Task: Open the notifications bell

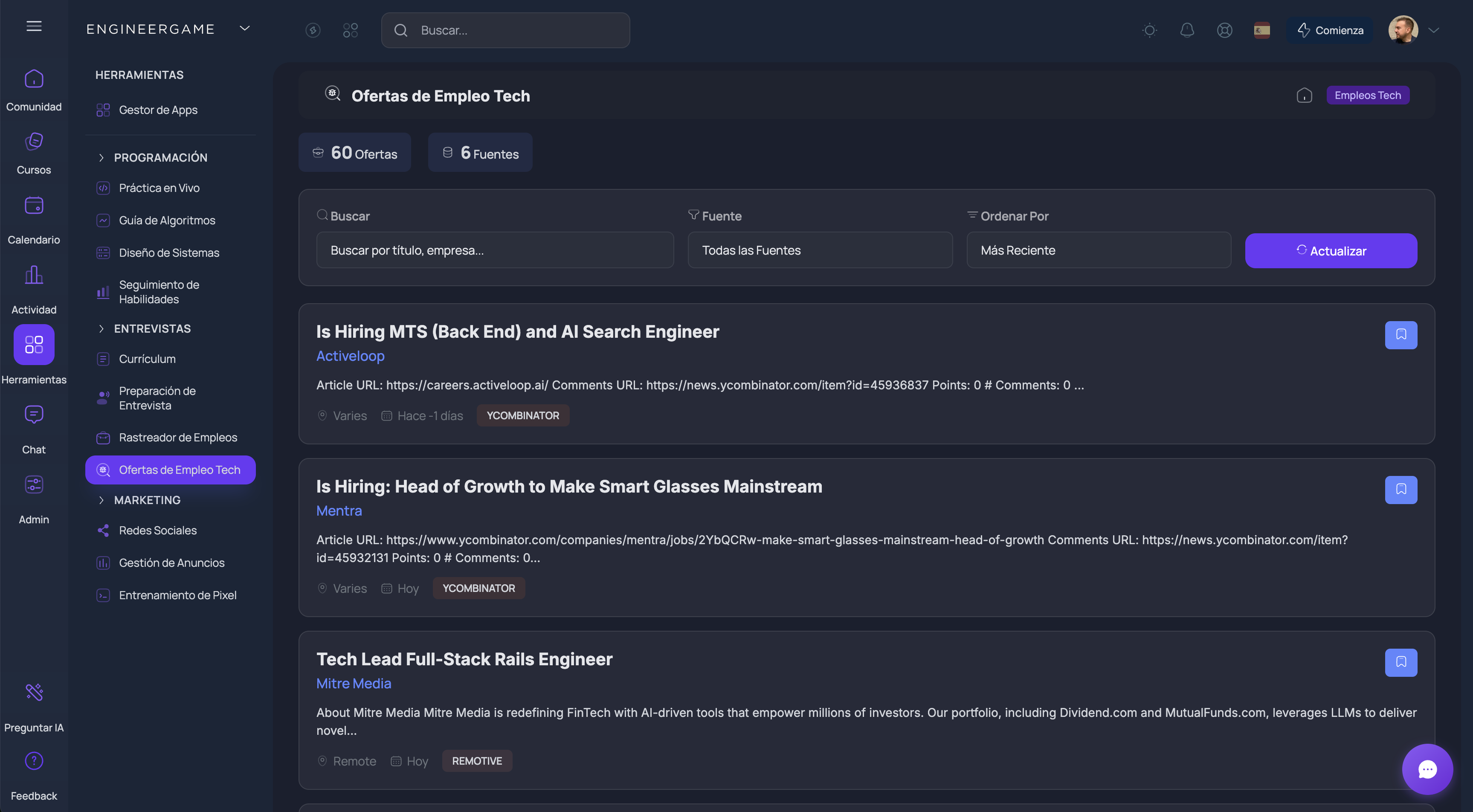Action: (x=1187, y=30)
